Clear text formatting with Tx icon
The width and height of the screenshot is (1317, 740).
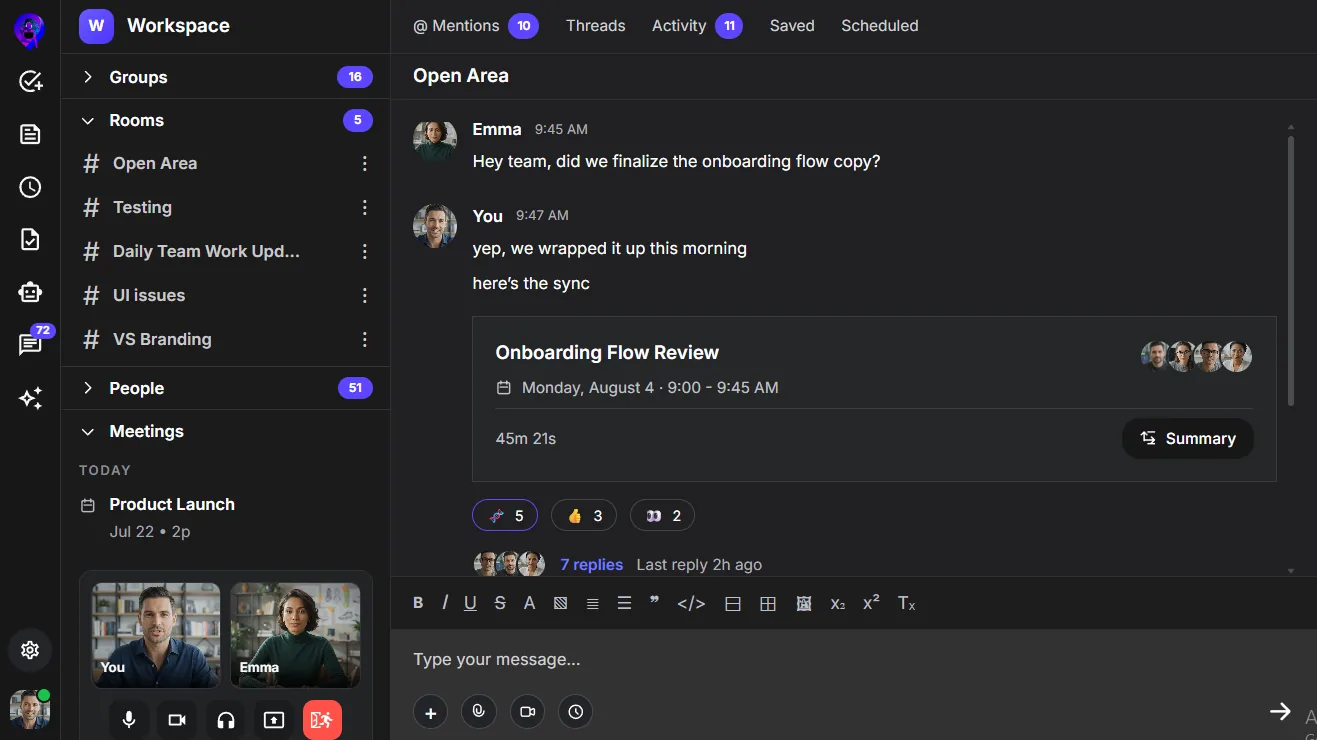[x=906, y=603]
